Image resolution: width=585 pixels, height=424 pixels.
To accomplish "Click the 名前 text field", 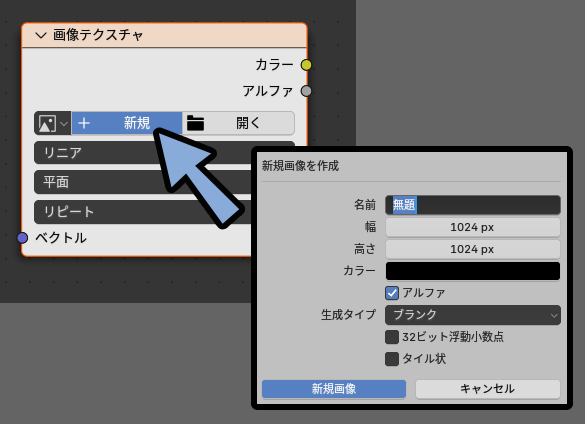I will 473,205.
